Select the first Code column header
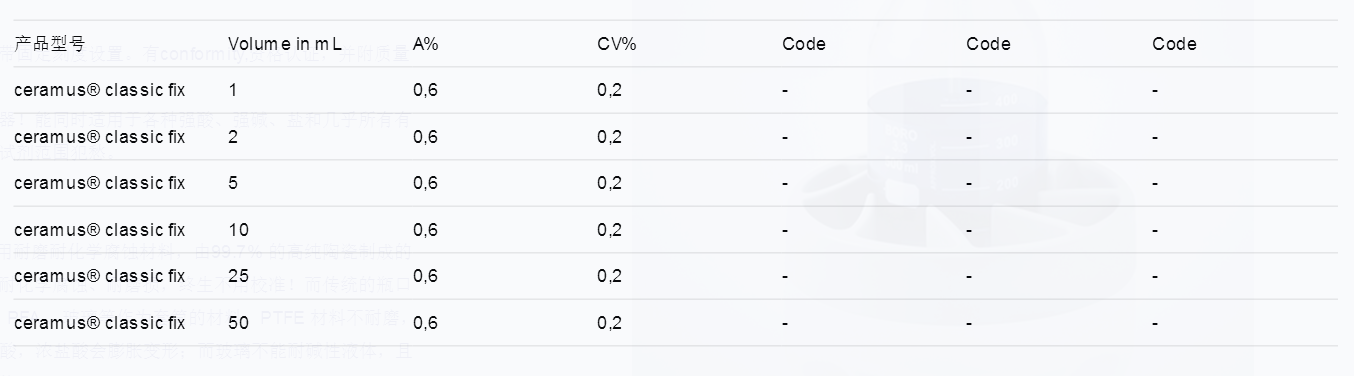 tap(804, 44)
